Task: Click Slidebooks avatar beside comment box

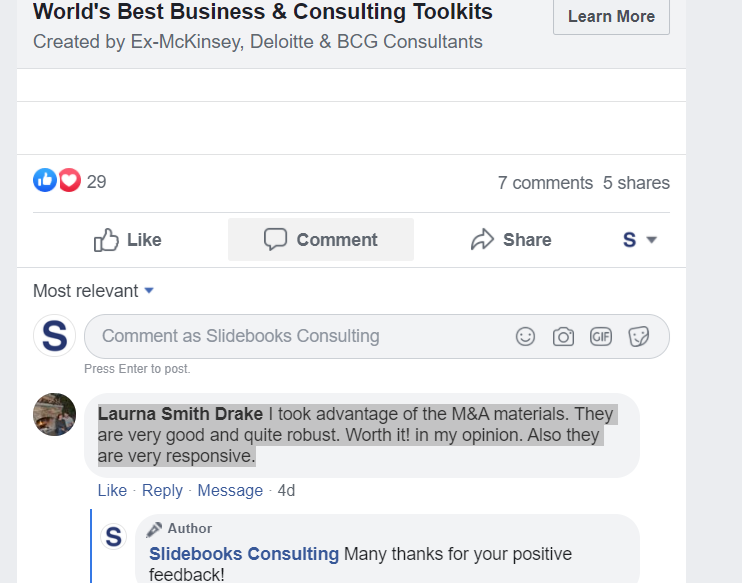Action: pyautogui.click(x=54, y=336)
